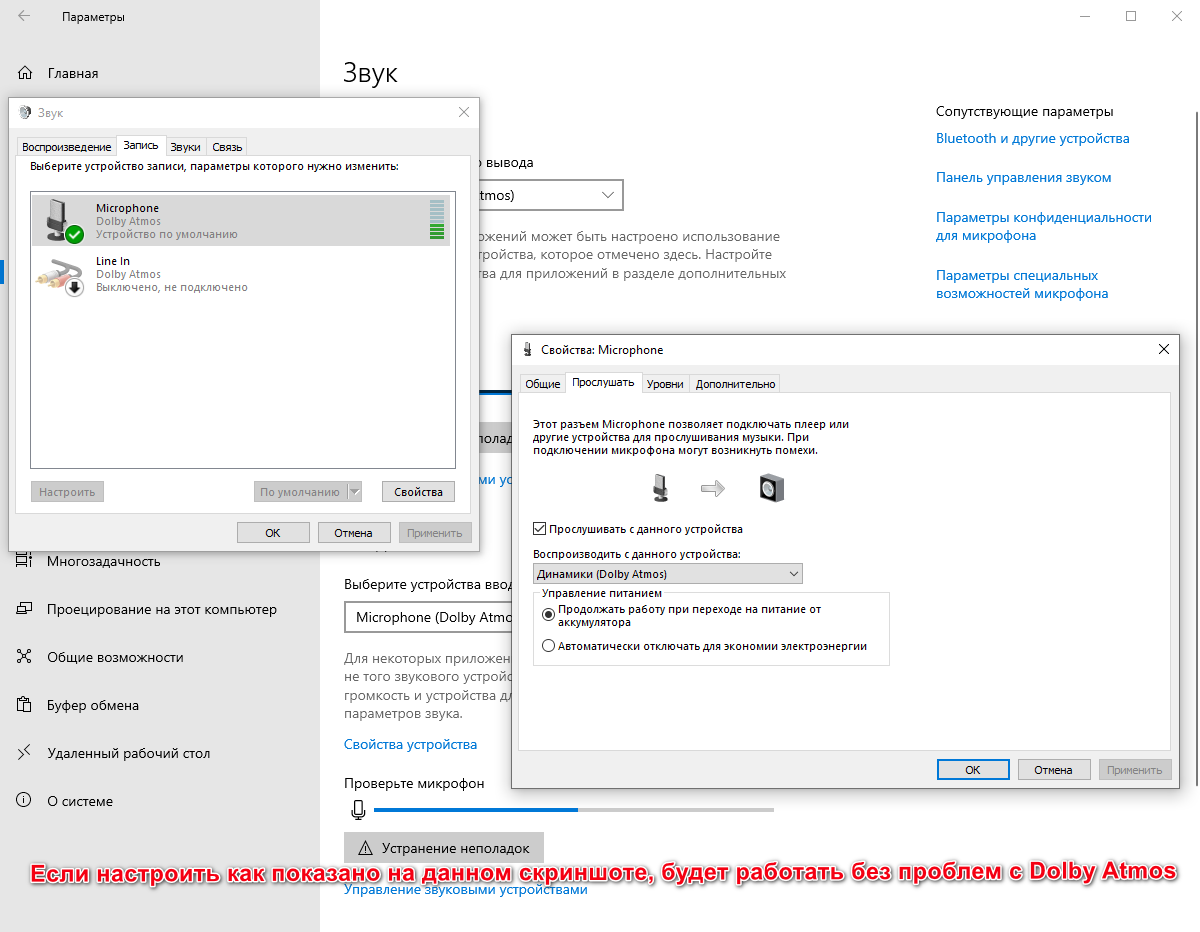
Task: Open the Microphone (Dolby Atmos) input dropdown
Action: coord(428,617)
